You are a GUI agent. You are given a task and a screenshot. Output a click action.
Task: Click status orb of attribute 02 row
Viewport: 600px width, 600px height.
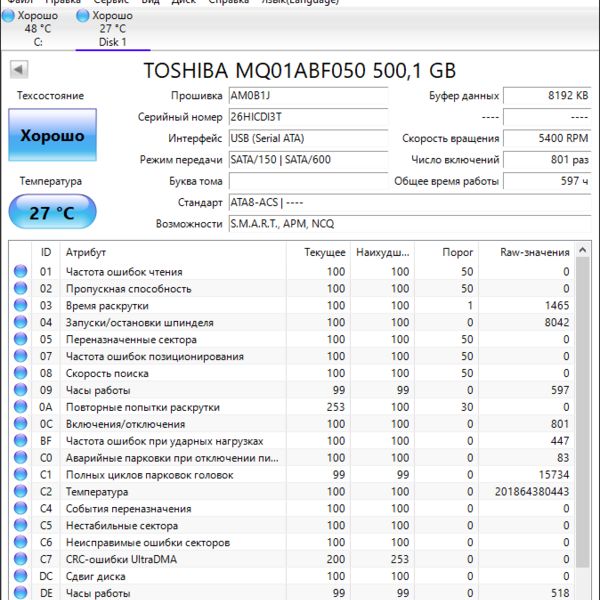click(x=21, y=288)
